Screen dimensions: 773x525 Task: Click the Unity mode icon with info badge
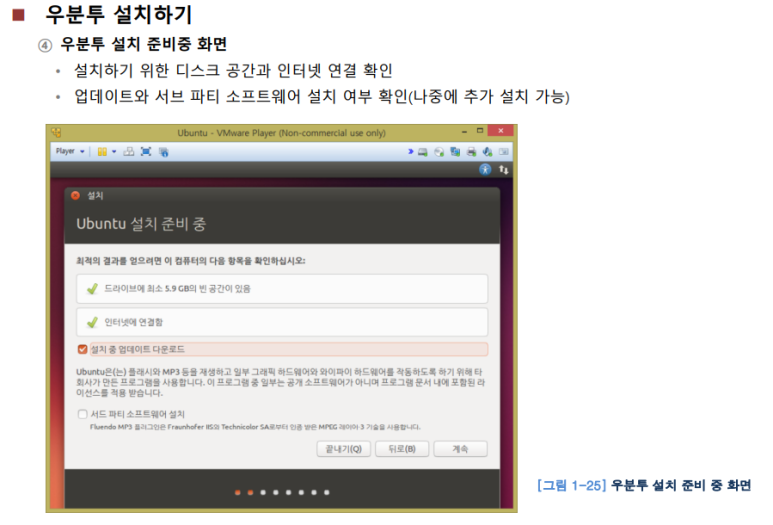[x=164, y=151]
